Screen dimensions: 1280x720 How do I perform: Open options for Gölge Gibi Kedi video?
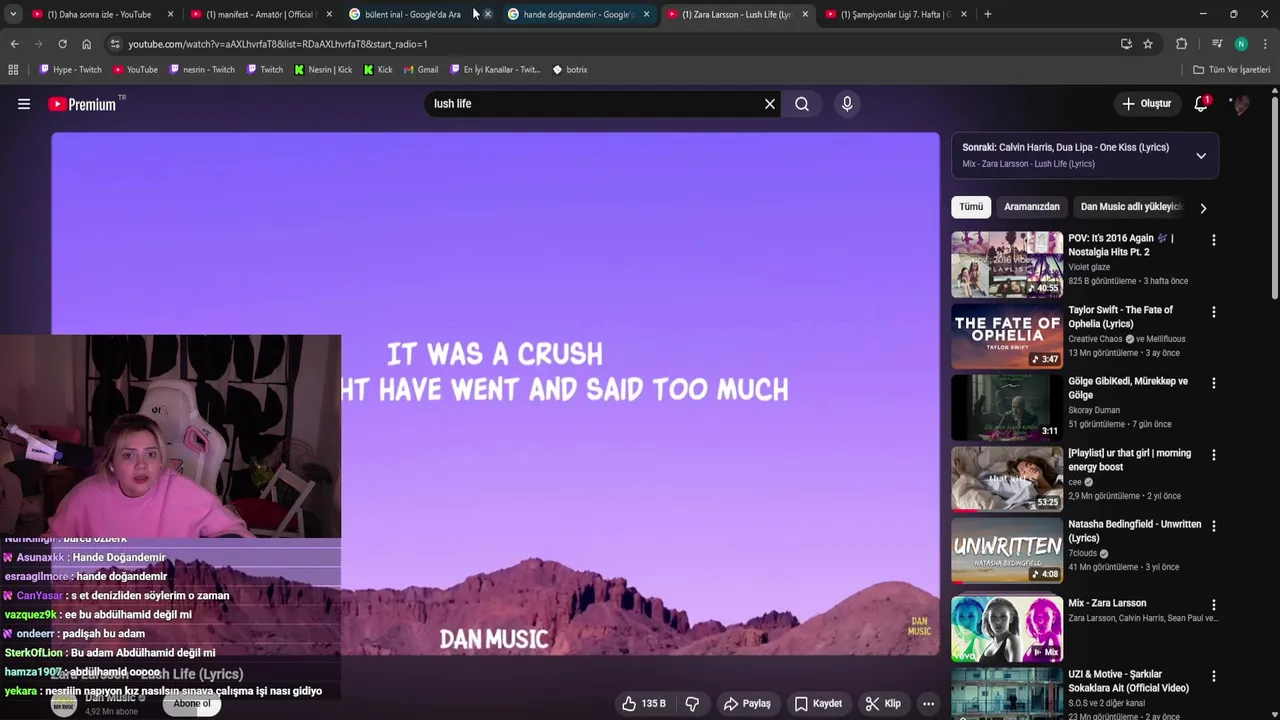tap(1214, 383)
